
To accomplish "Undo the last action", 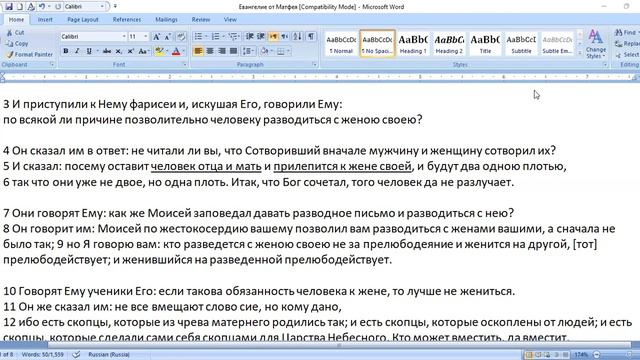I will coord(42,7).
